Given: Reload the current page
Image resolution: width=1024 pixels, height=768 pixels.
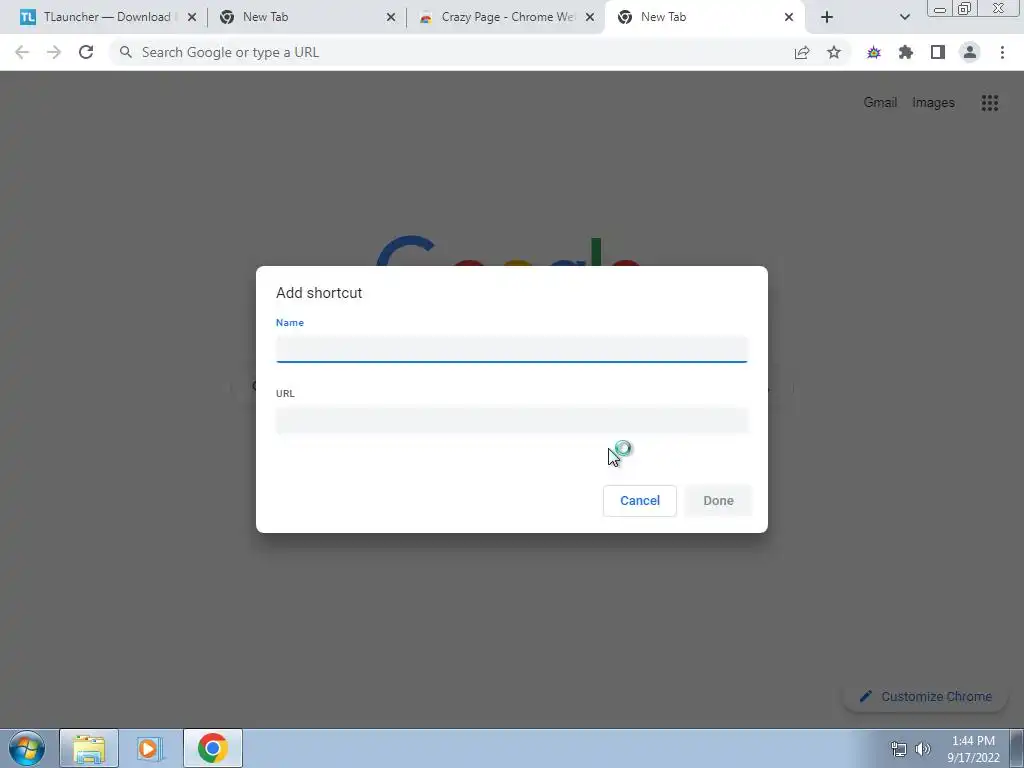Looking at the screenshot, I should coord(86,52).
